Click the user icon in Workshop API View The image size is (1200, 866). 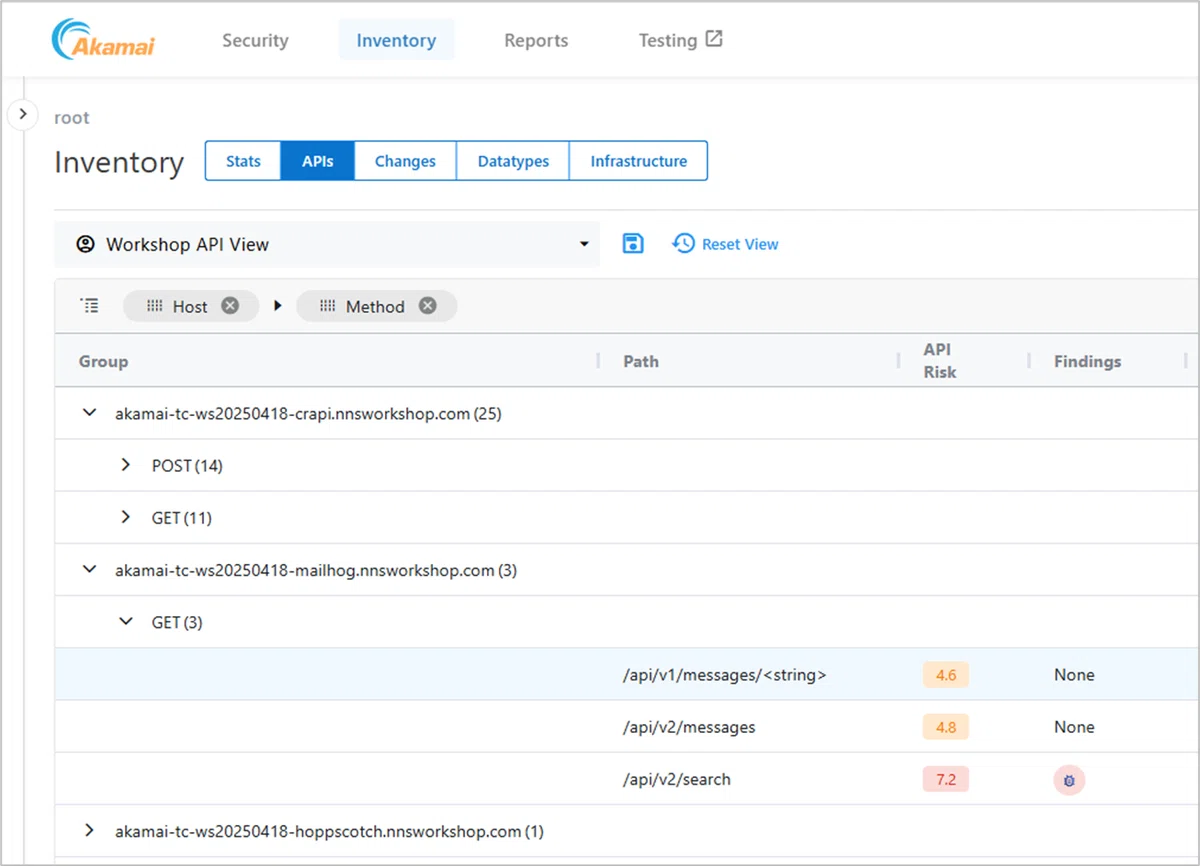click(86, 244)
